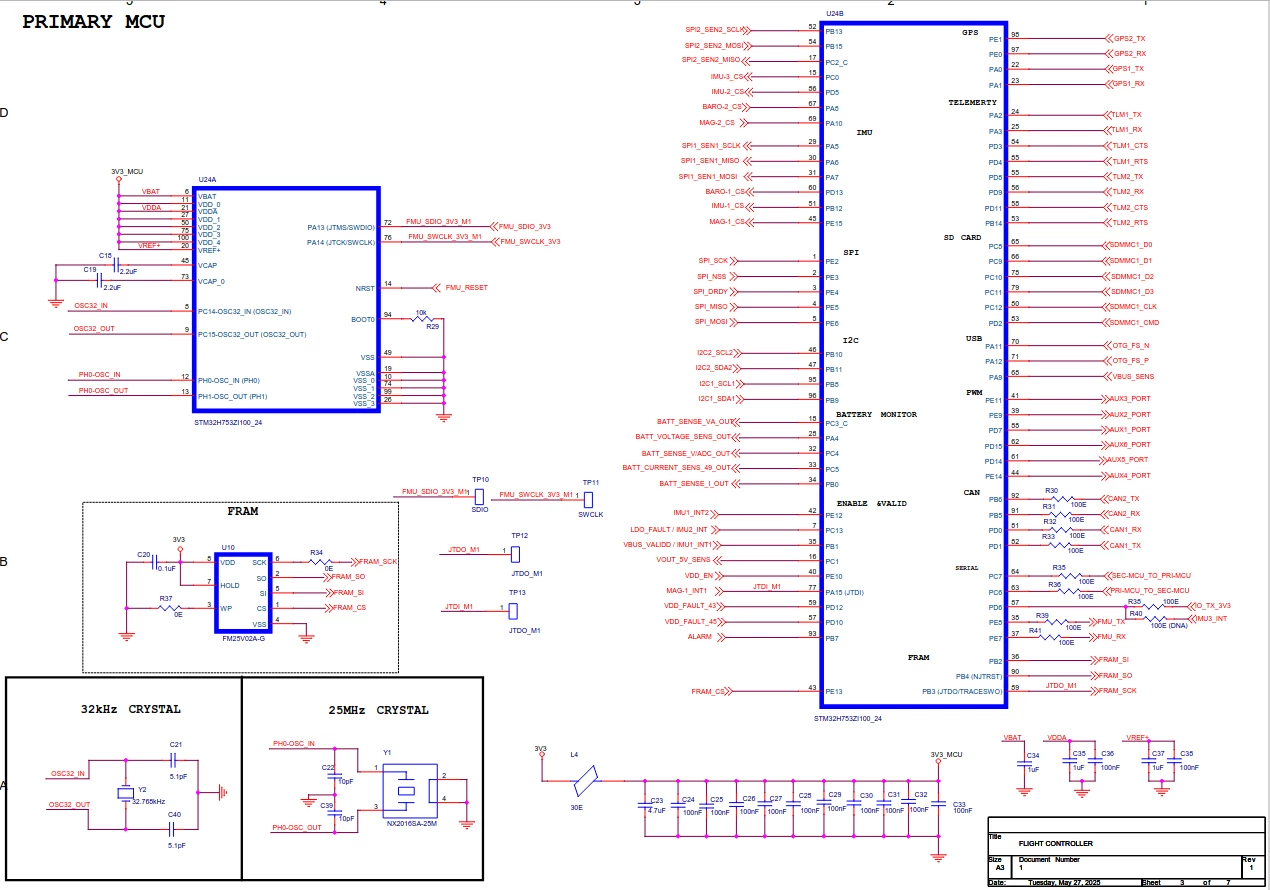Click the AUX4_PORT net label
The width and height of the screenshot is (1270, 890).
click(x=1131, y=475)
